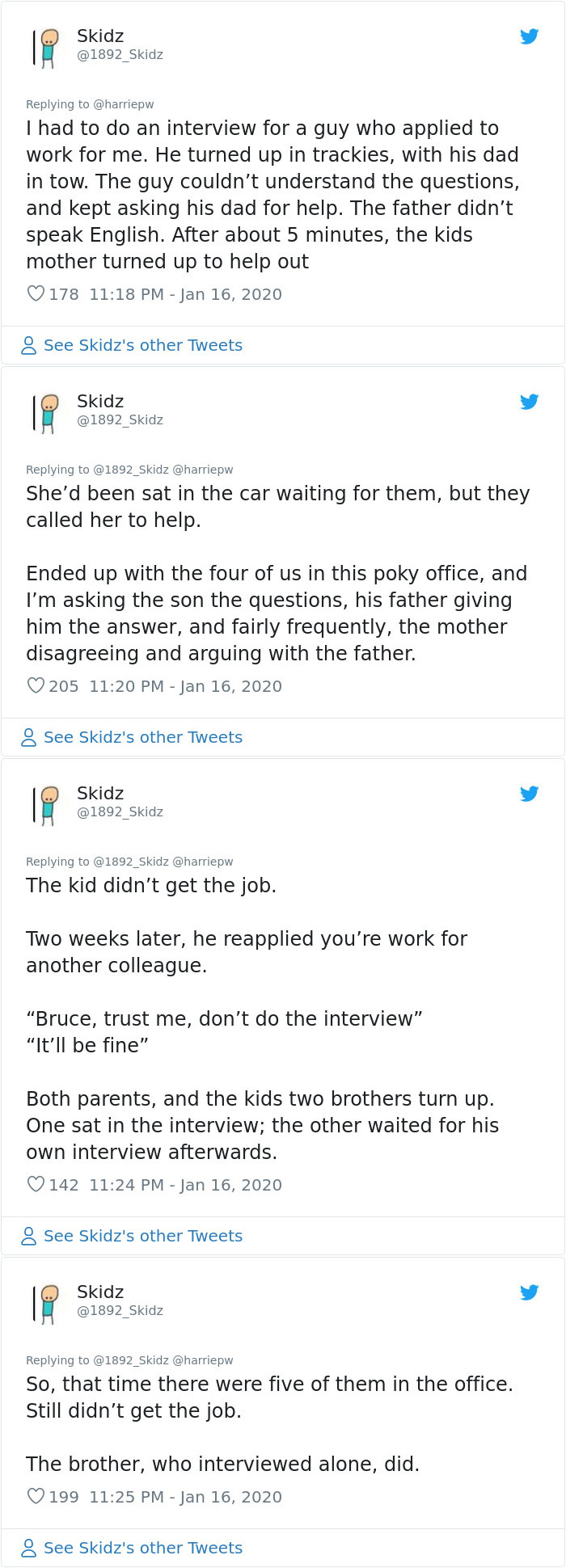Click the avatar on the bottom tweet
566x1568 pixels.
point(47,1301)
